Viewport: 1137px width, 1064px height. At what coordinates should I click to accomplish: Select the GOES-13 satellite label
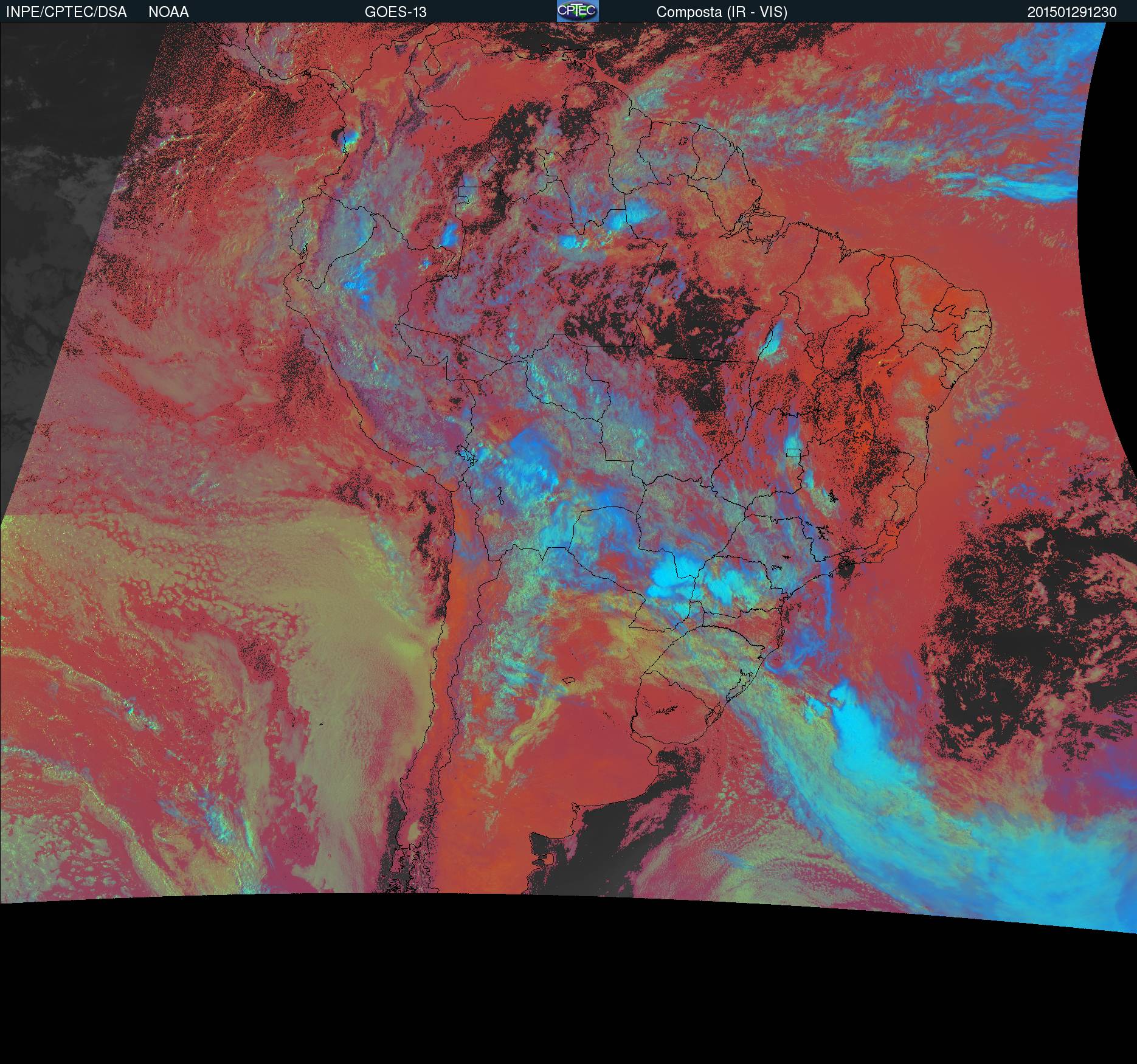pyautogui.click(x=395, y=12)
